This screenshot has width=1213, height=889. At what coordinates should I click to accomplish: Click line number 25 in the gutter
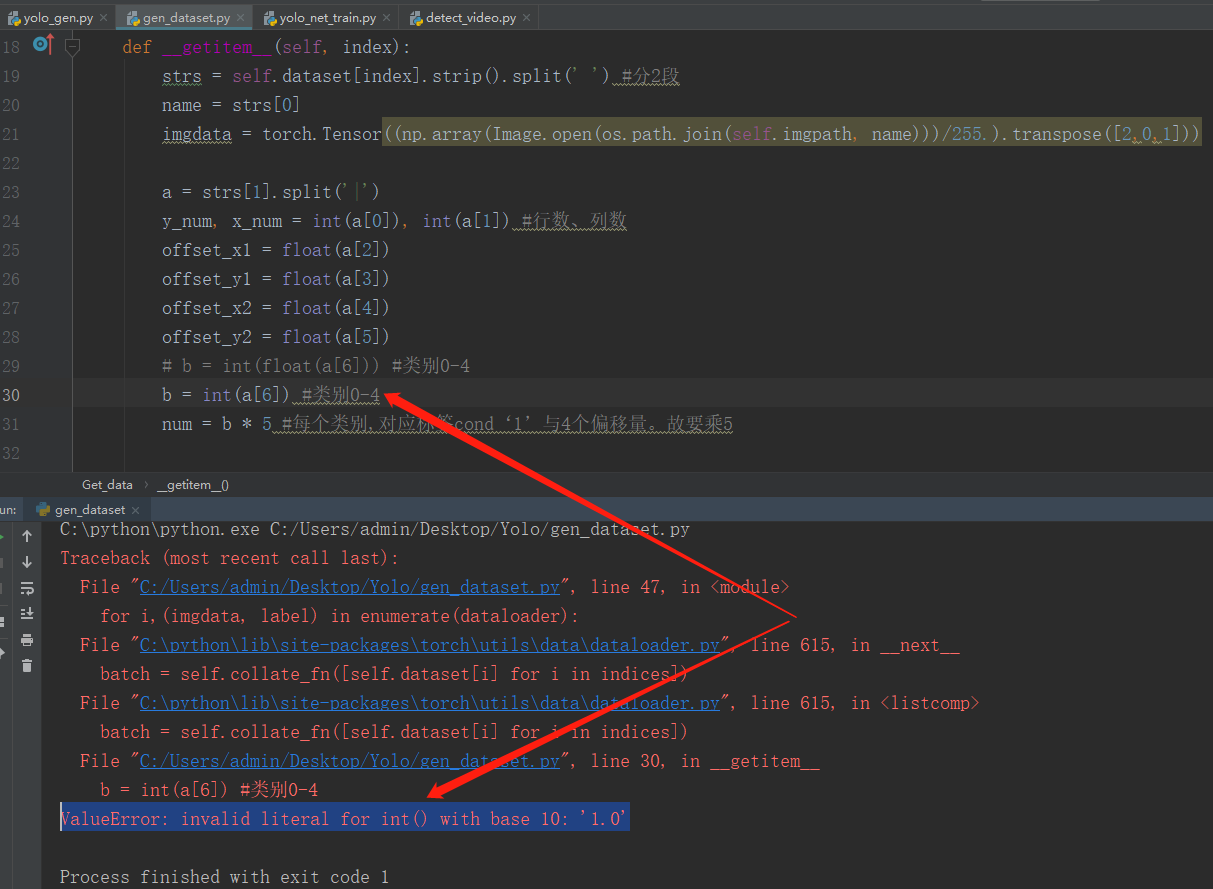coord(10,250)
